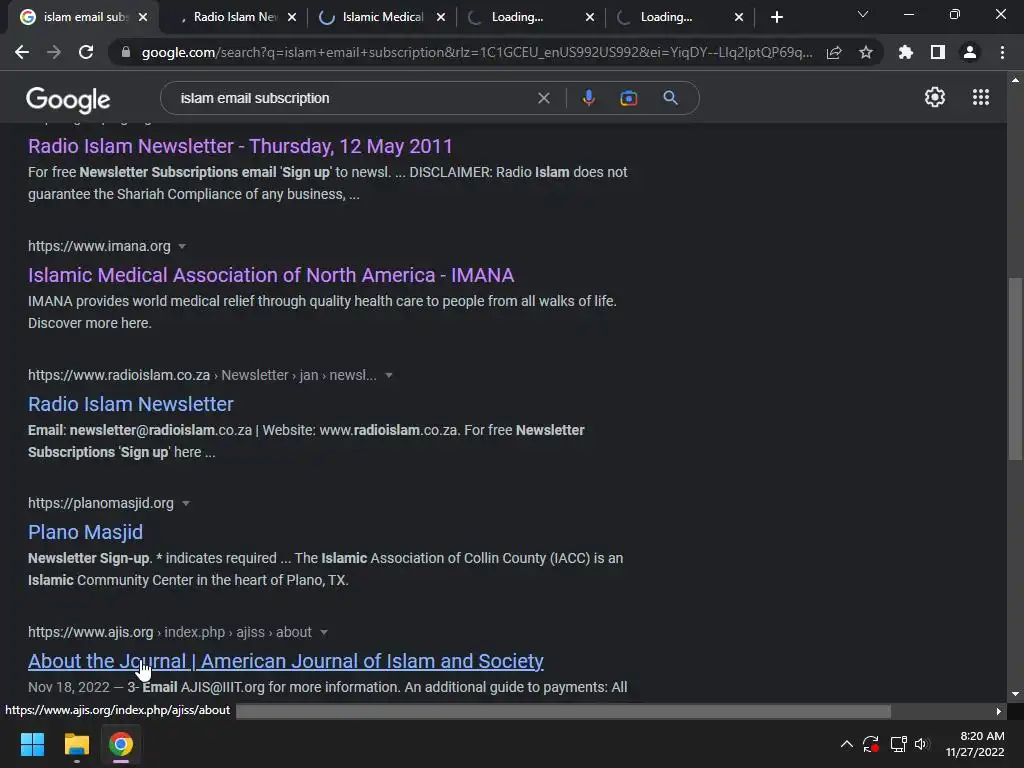Switch to the Islamic Medical tab
The width and height of the screenshot is (1024, 768).
383,17
